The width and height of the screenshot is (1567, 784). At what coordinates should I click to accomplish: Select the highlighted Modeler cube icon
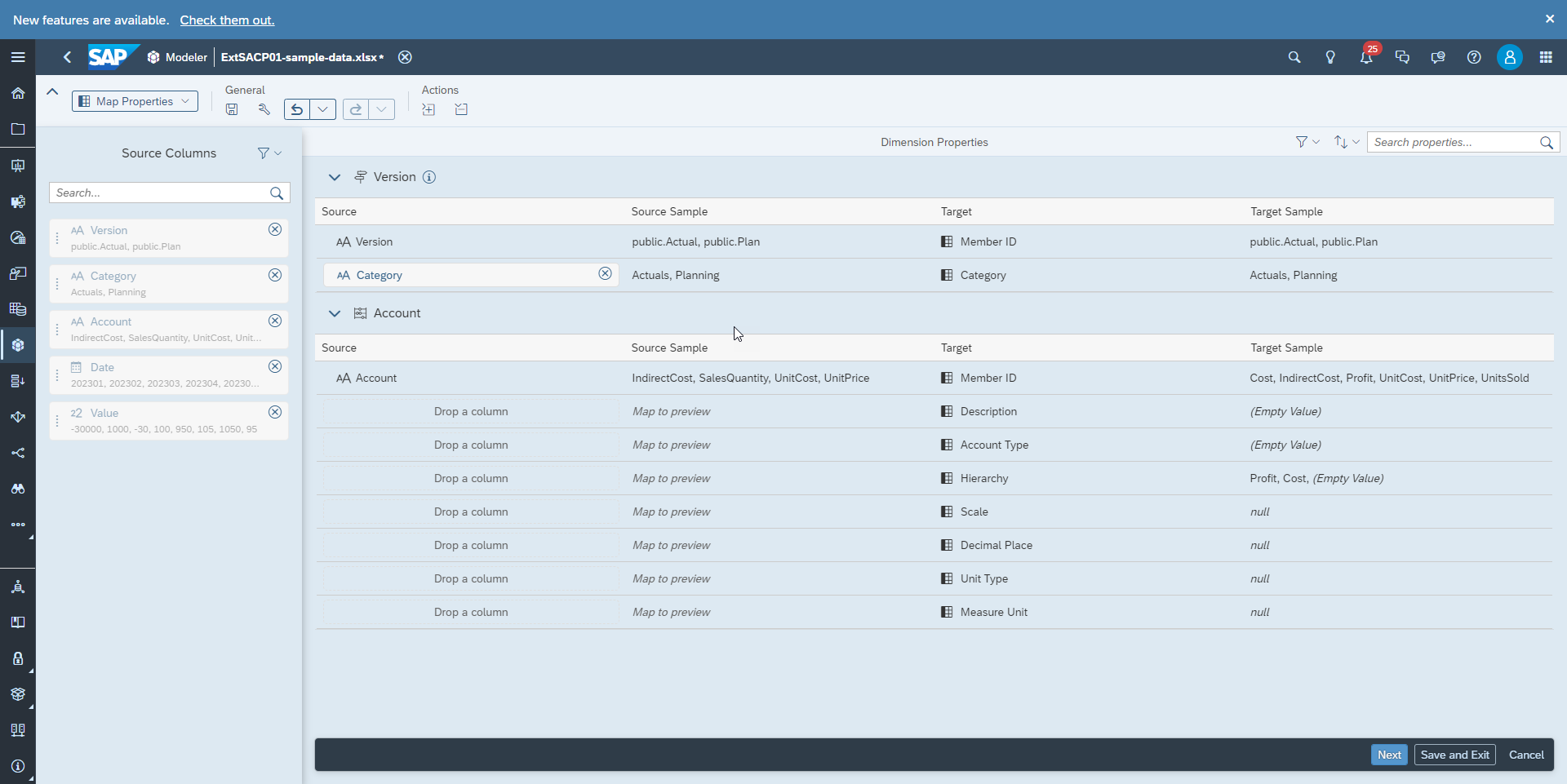coord(17,344)
